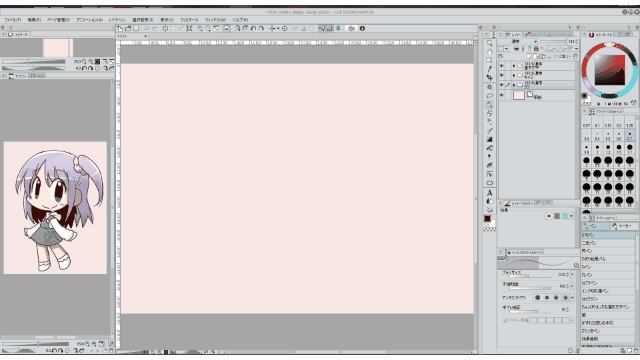This screenshot has height=360, width=640.
Task: Click the New document toolbar icon
Action: [x=120, y=29]
